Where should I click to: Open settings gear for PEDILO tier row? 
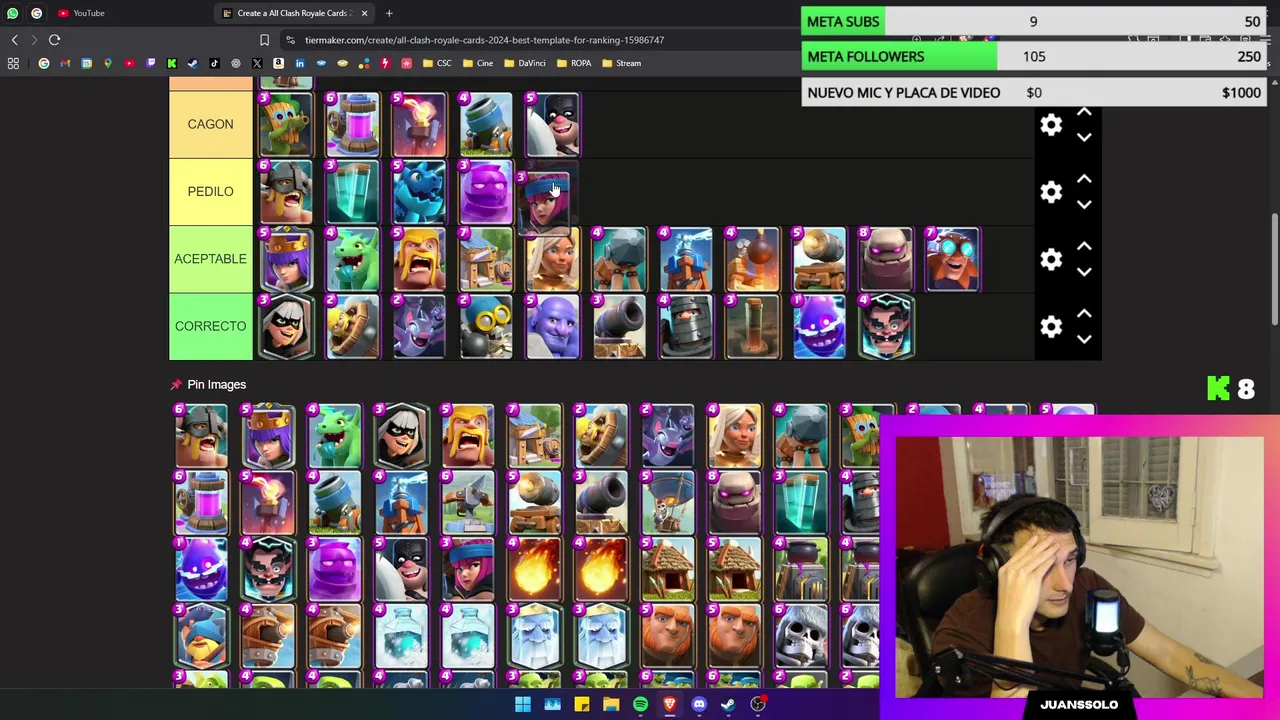pyautogui.click(x=1051, y=191)
